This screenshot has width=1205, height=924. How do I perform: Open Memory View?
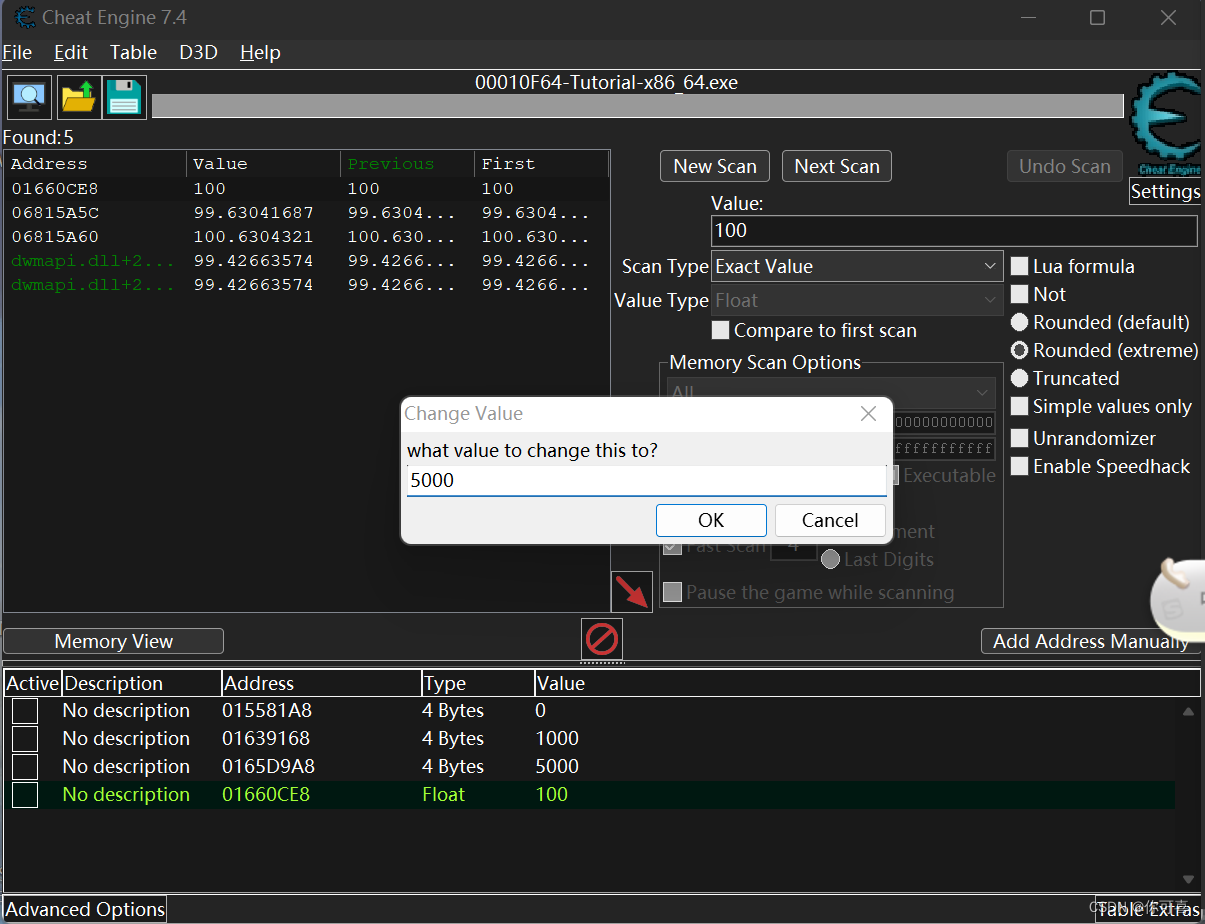(x=114, y=641)
